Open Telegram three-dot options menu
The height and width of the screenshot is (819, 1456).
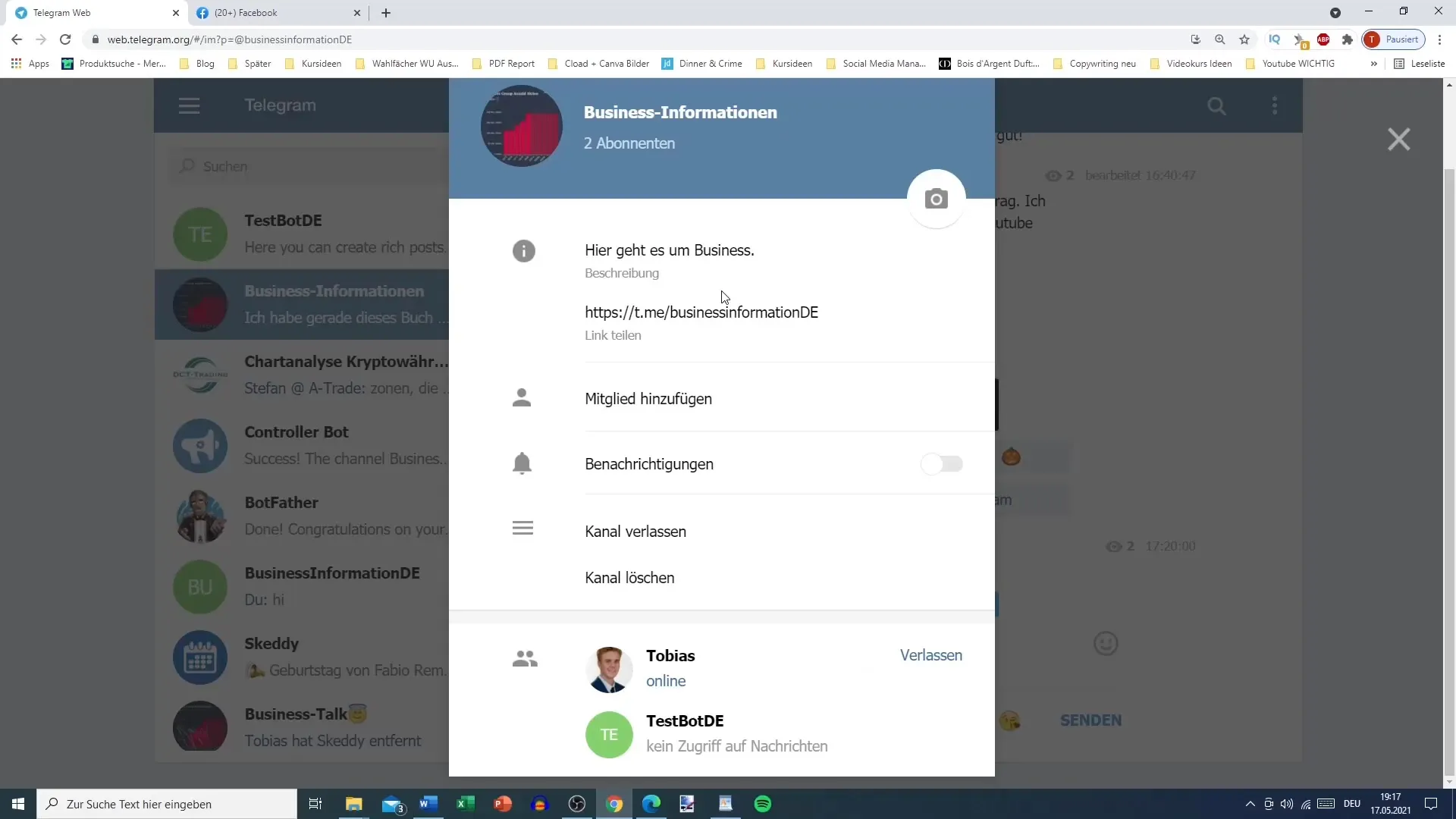[1275, 105]
